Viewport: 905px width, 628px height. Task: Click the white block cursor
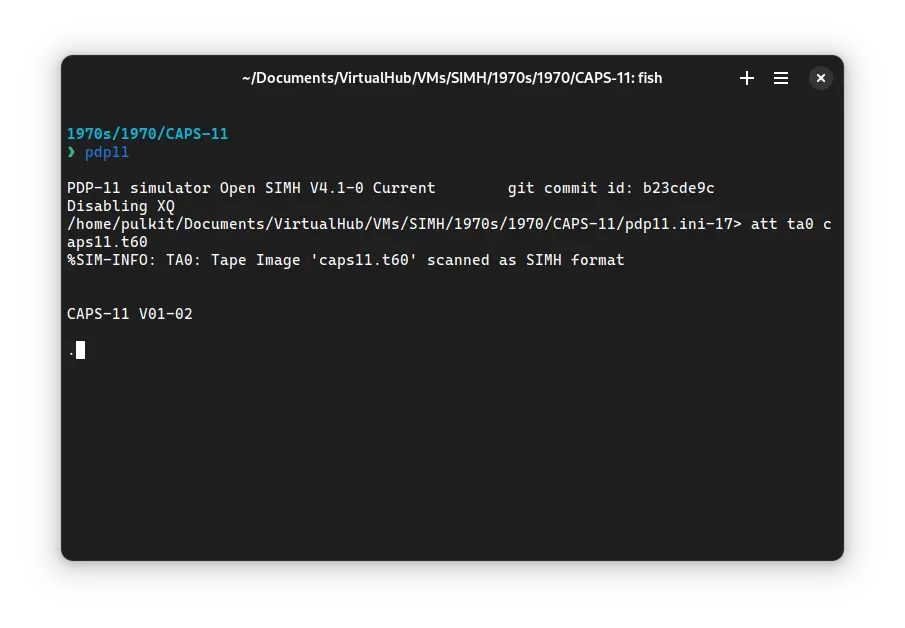(80, 350)
